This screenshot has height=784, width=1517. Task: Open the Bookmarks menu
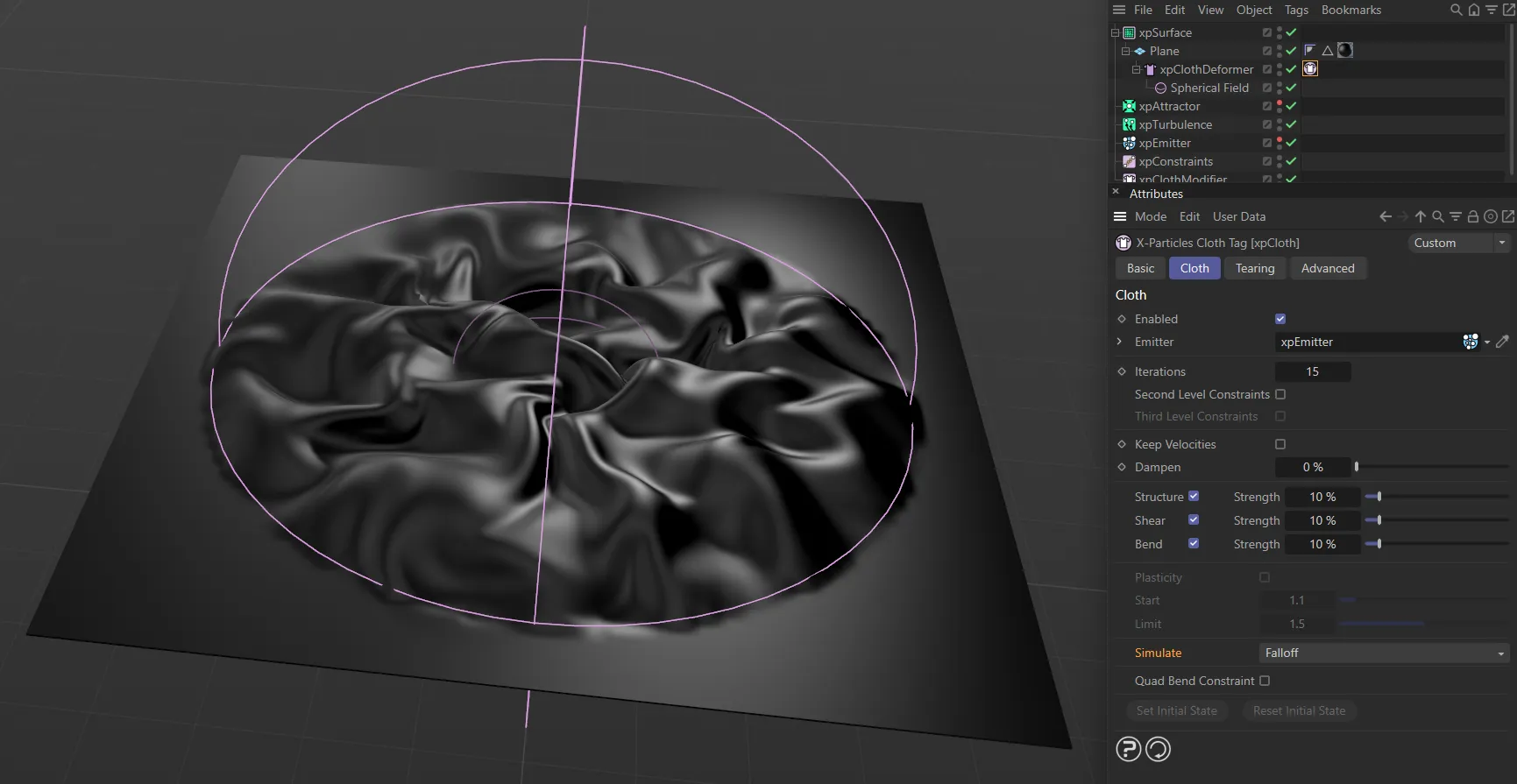click(x=1351, y=10)
